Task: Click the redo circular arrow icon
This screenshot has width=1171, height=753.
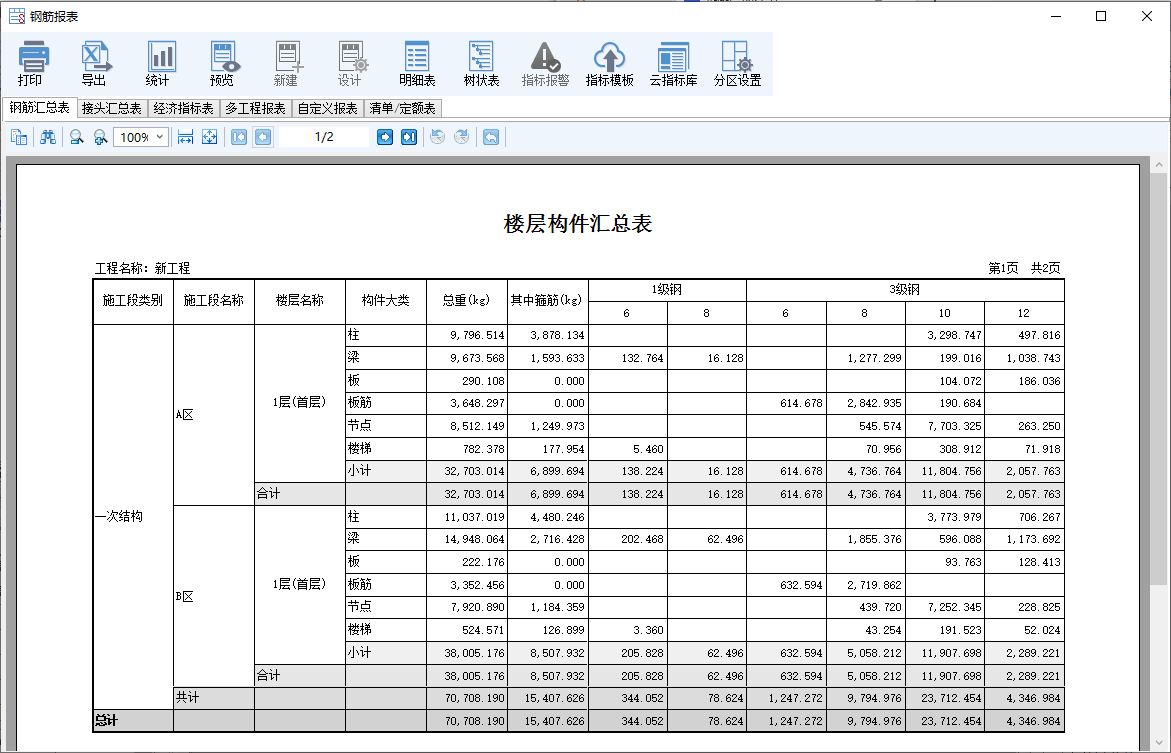Action: (x=462, y=137)
